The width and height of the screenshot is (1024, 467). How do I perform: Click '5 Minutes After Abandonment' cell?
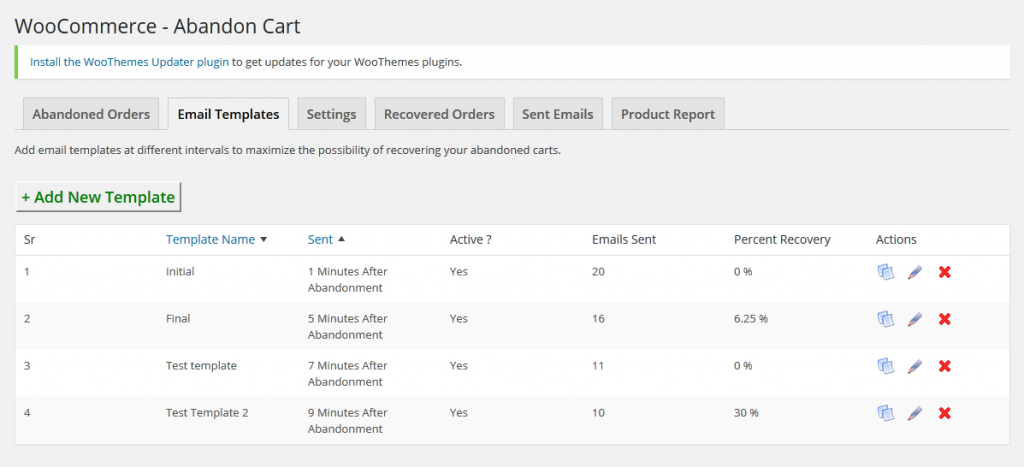tap(347, 327)
